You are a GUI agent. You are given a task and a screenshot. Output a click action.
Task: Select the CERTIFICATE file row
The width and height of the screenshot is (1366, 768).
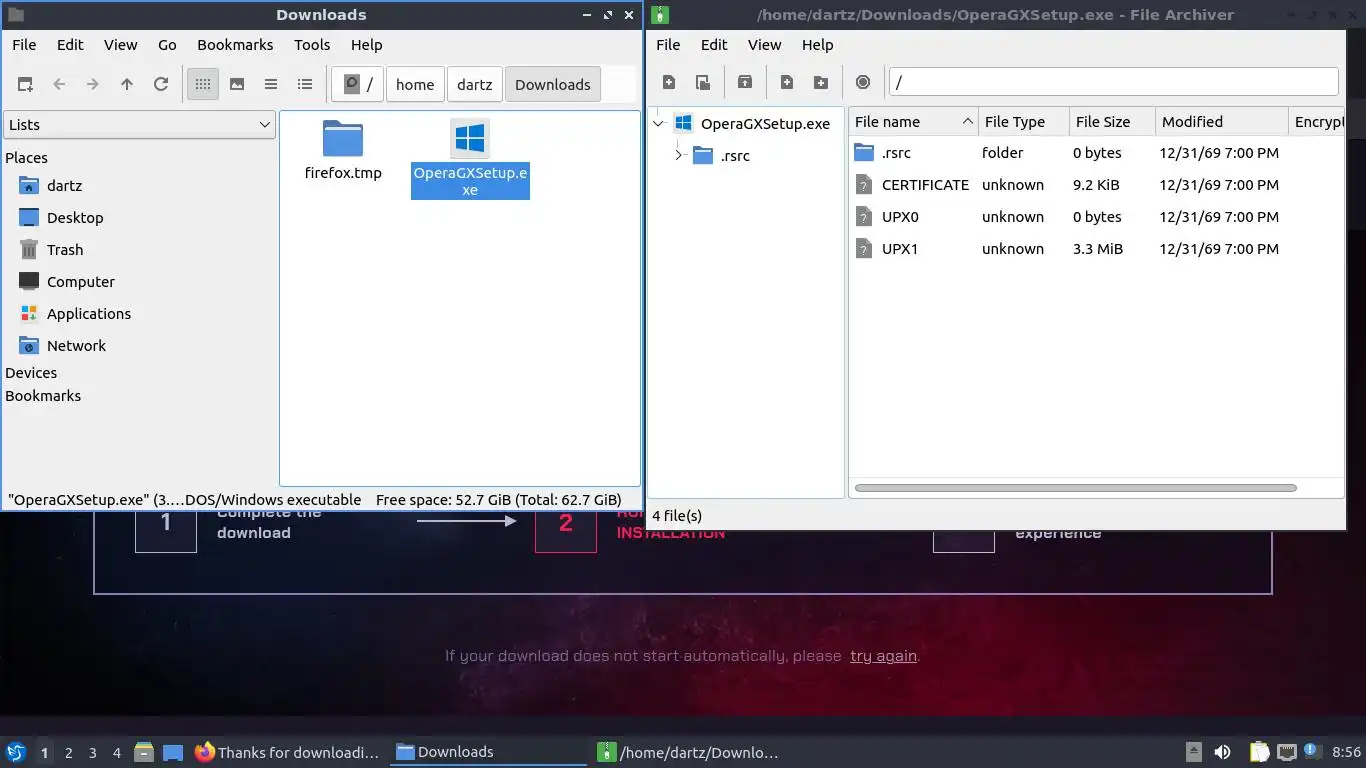1096,185
